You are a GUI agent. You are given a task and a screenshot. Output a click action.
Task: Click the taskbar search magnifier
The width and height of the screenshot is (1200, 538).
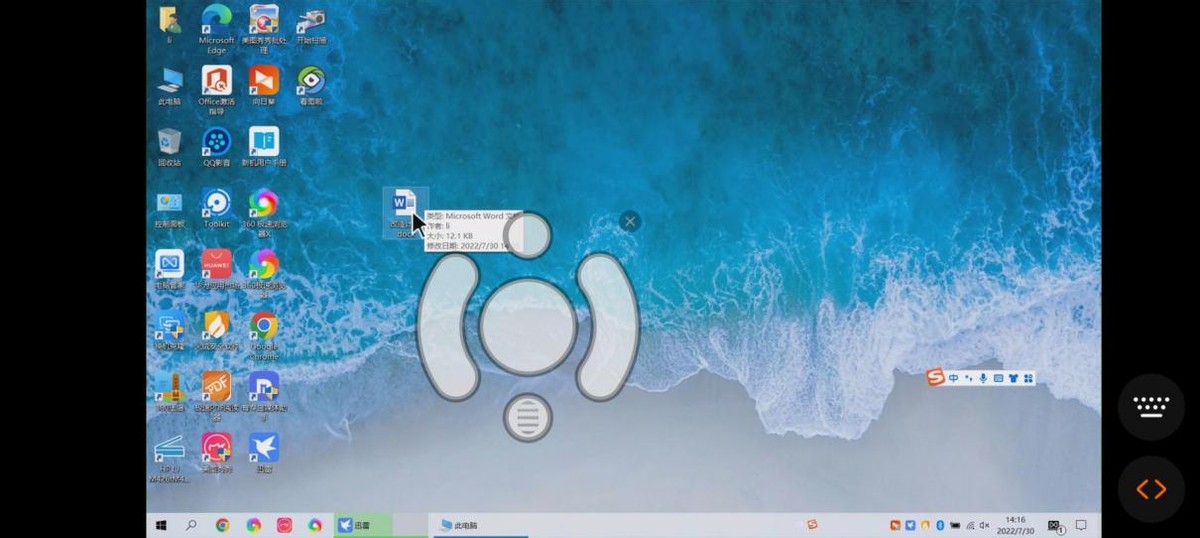tap(191, 525)
